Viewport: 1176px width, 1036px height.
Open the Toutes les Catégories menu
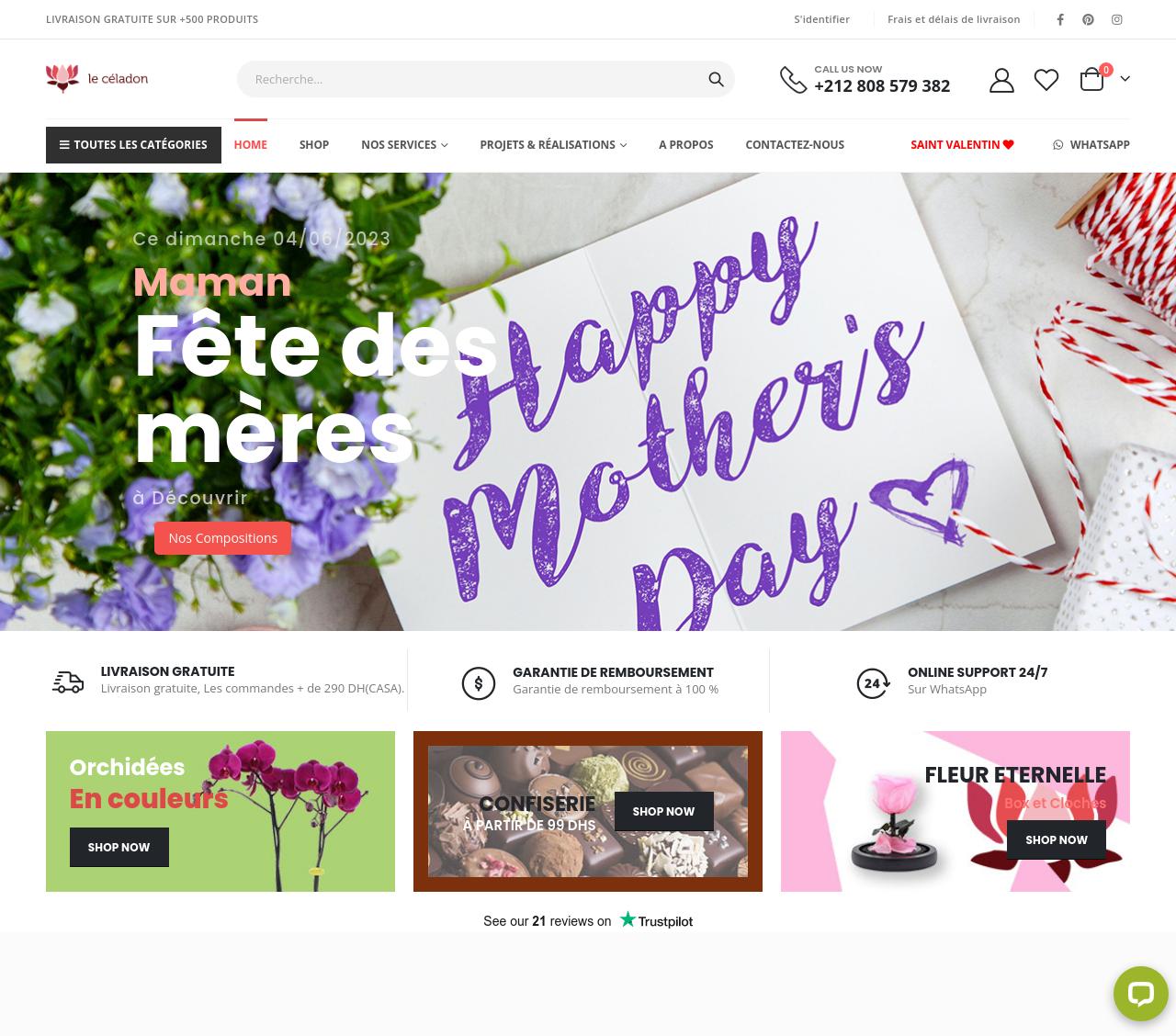click(x=133, y=145)
